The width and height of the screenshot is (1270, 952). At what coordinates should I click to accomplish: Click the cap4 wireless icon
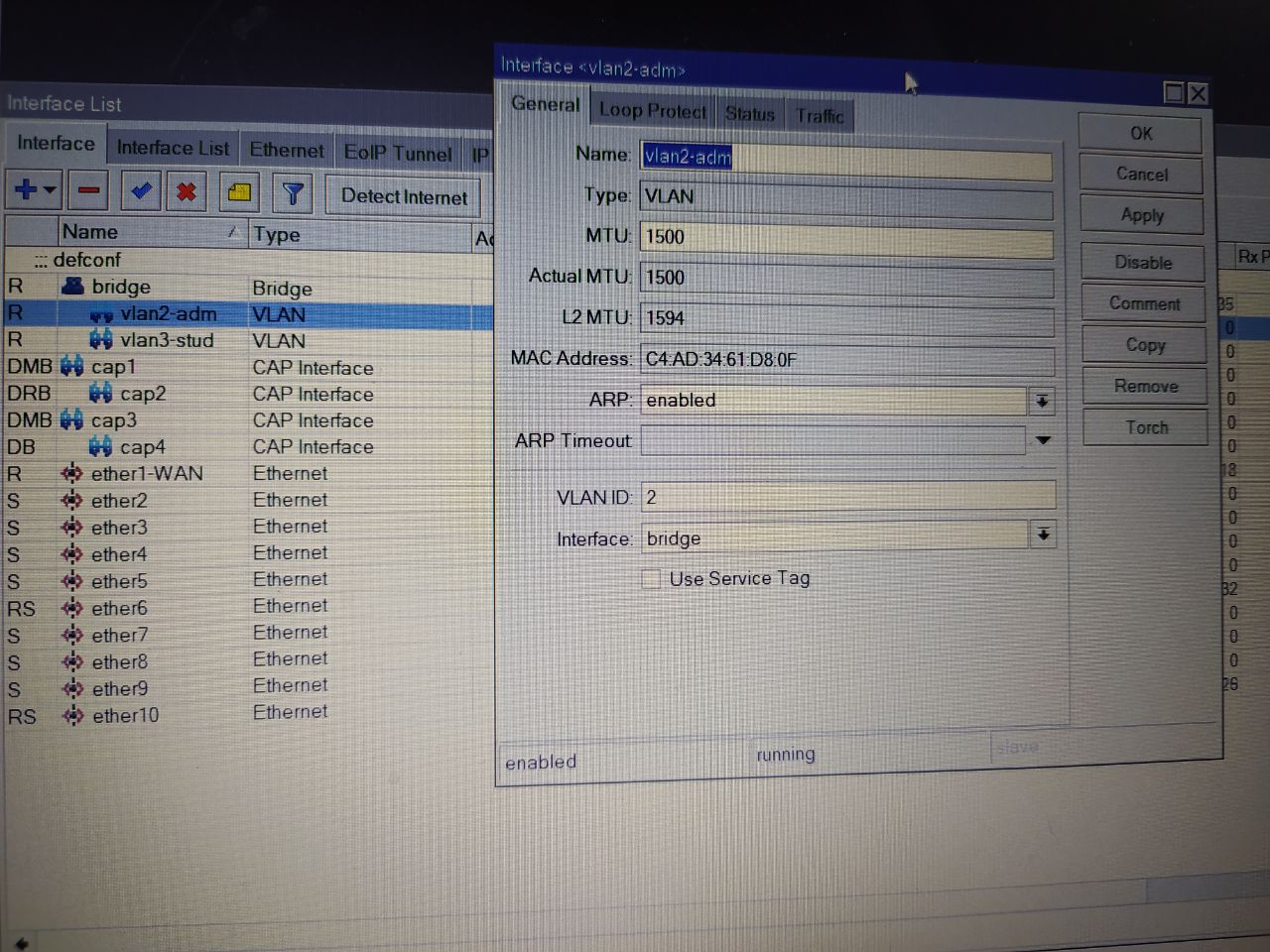pos(101,447)
